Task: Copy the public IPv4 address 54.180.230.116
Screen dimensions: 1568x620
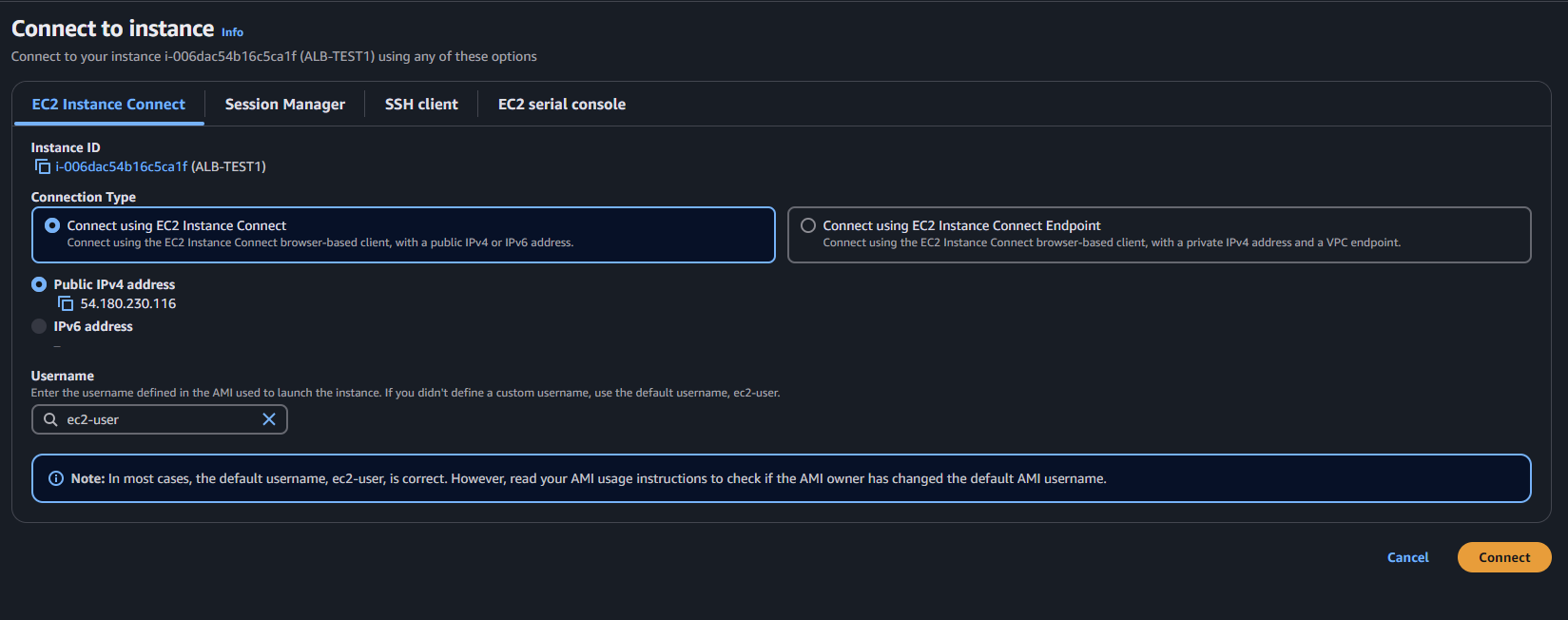Action: pyautogui.click(x=66, y=303)
